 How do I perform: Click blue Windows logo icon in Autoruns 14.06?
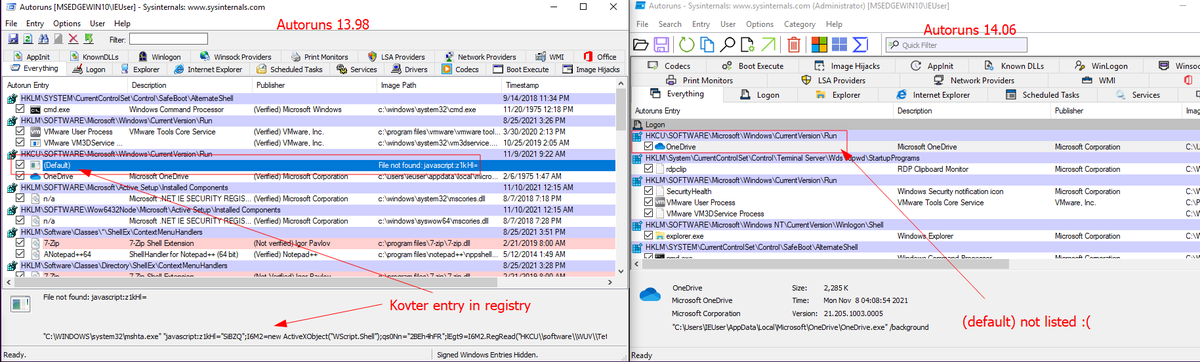(x=839, y=44)
